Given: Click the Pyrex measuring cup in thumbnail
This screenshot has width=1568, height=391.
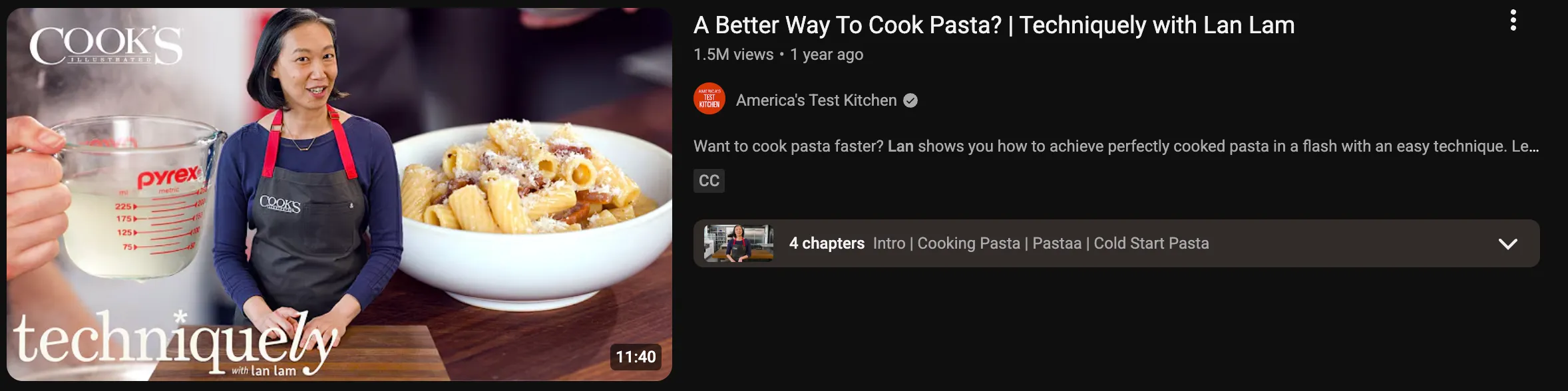Looking at the screenshot, I should coord(133,196).
